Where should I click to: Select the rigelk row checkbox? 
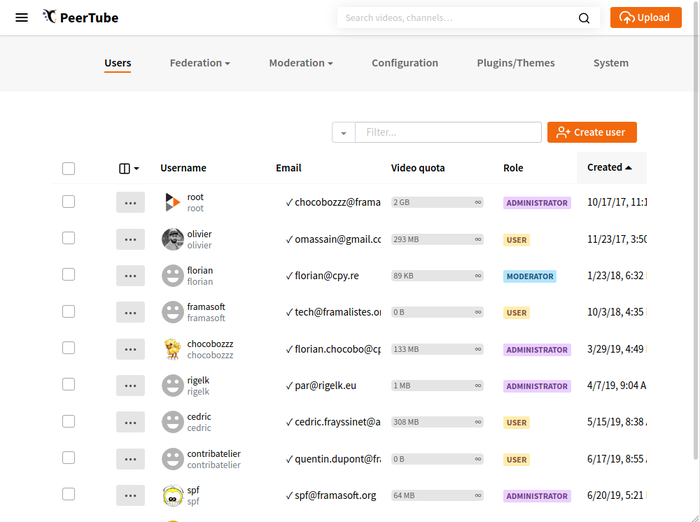68,385
